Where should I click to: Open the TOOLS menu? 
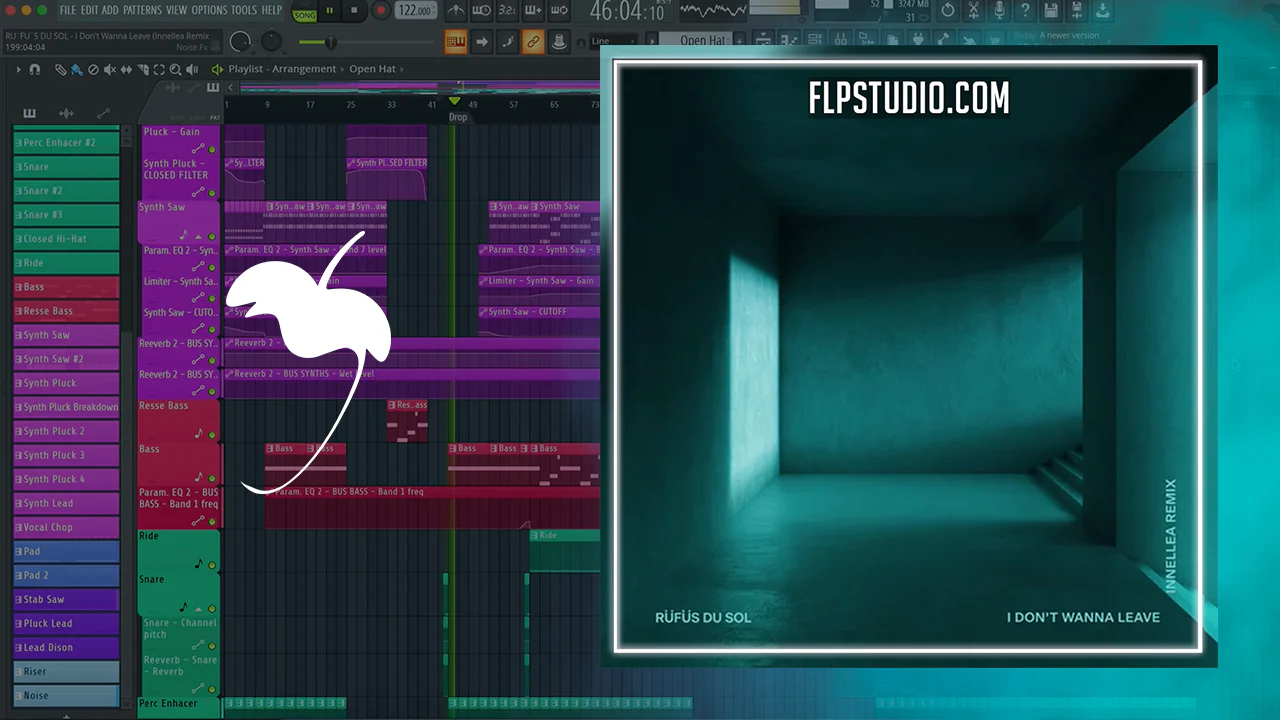[244, 10]
